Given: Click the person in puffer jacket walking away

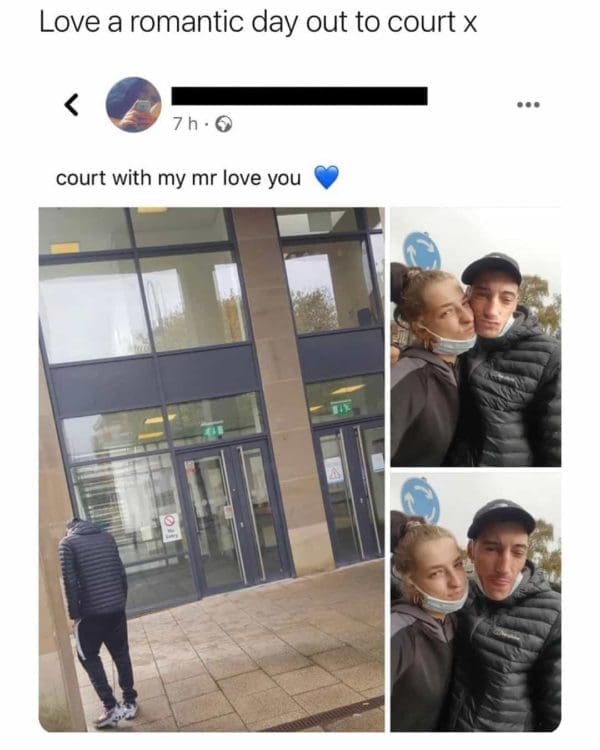Looking at the screenshot, I should point(98,622).
